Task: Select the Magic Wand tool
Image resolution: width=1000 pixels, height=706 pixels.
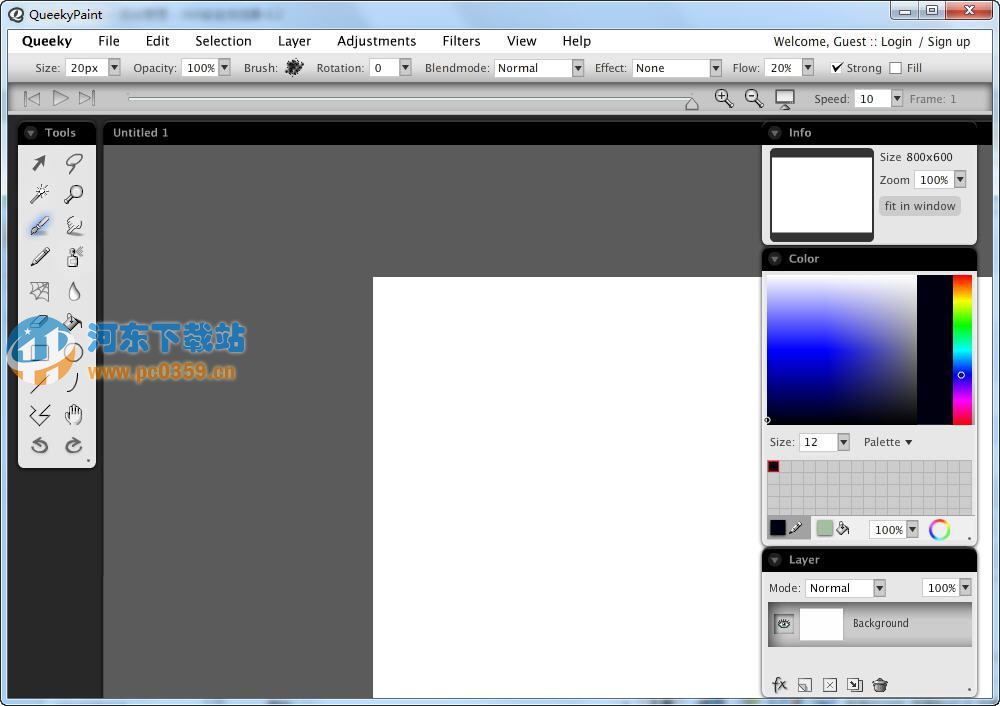Action: [40, 194]
